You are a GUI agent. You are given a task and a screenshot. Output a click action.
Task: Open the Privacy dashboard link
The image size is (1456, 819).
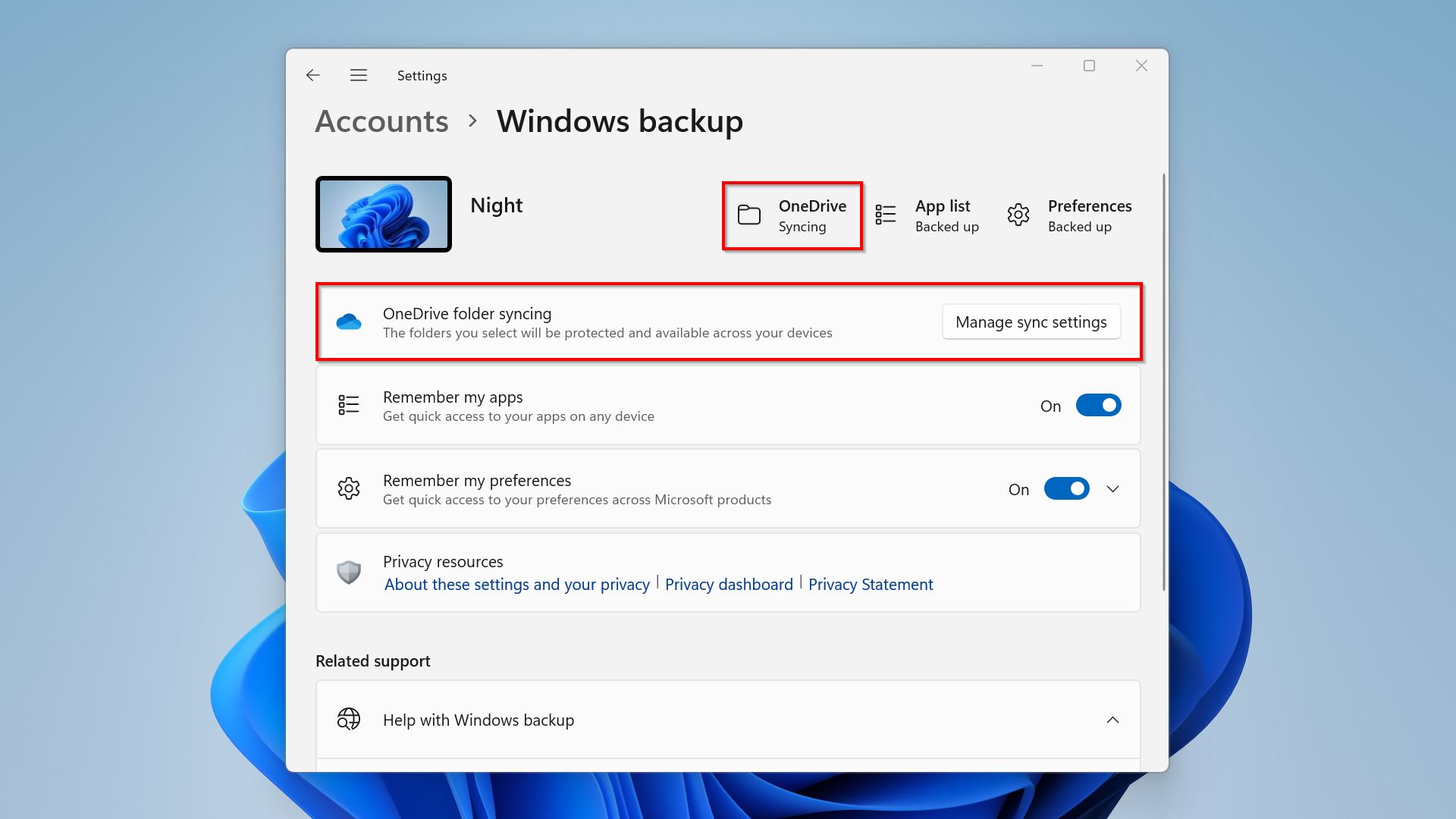point(727,584)
